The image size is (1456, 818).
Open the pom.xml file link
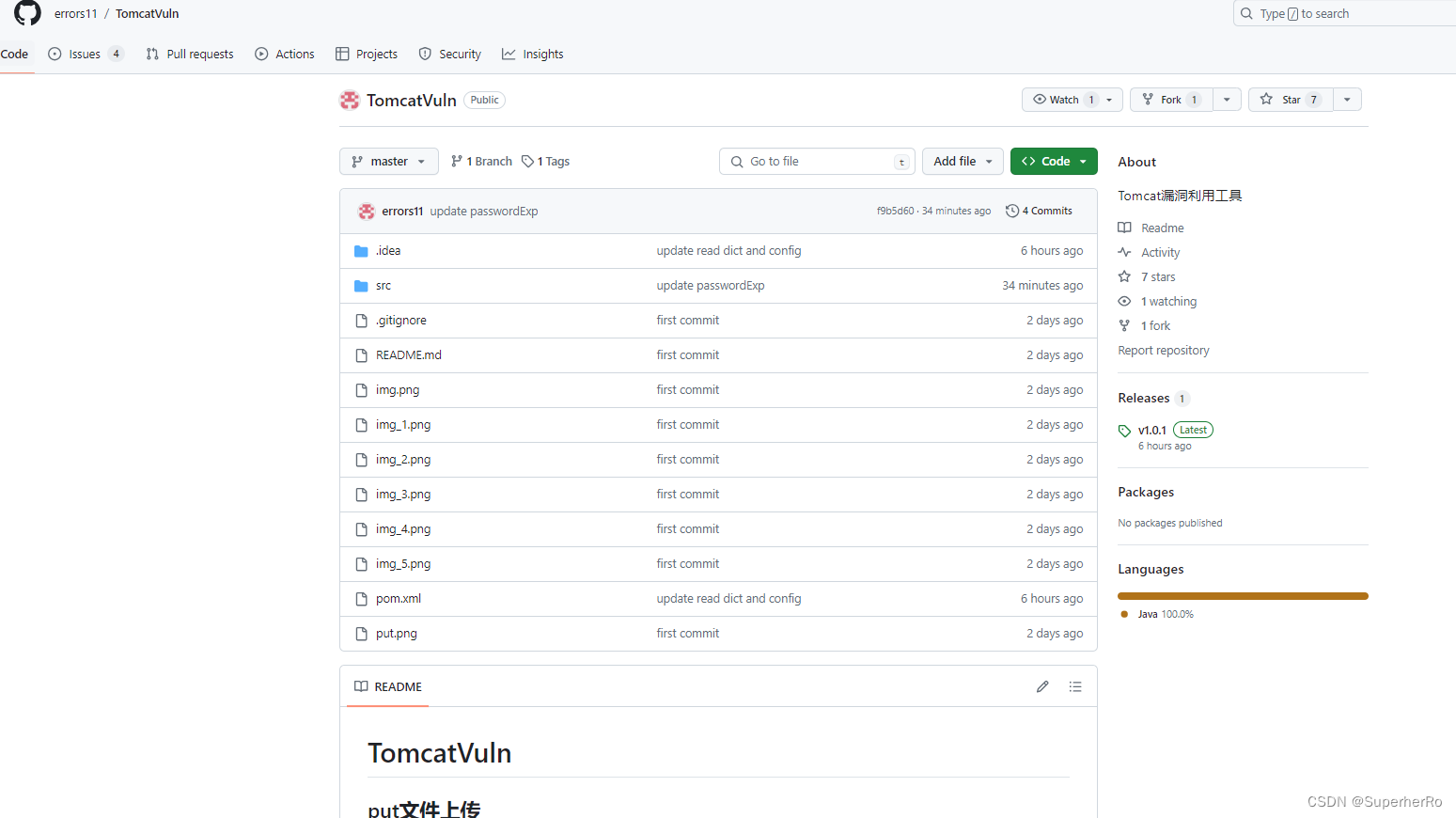click(x=398, y=598)
